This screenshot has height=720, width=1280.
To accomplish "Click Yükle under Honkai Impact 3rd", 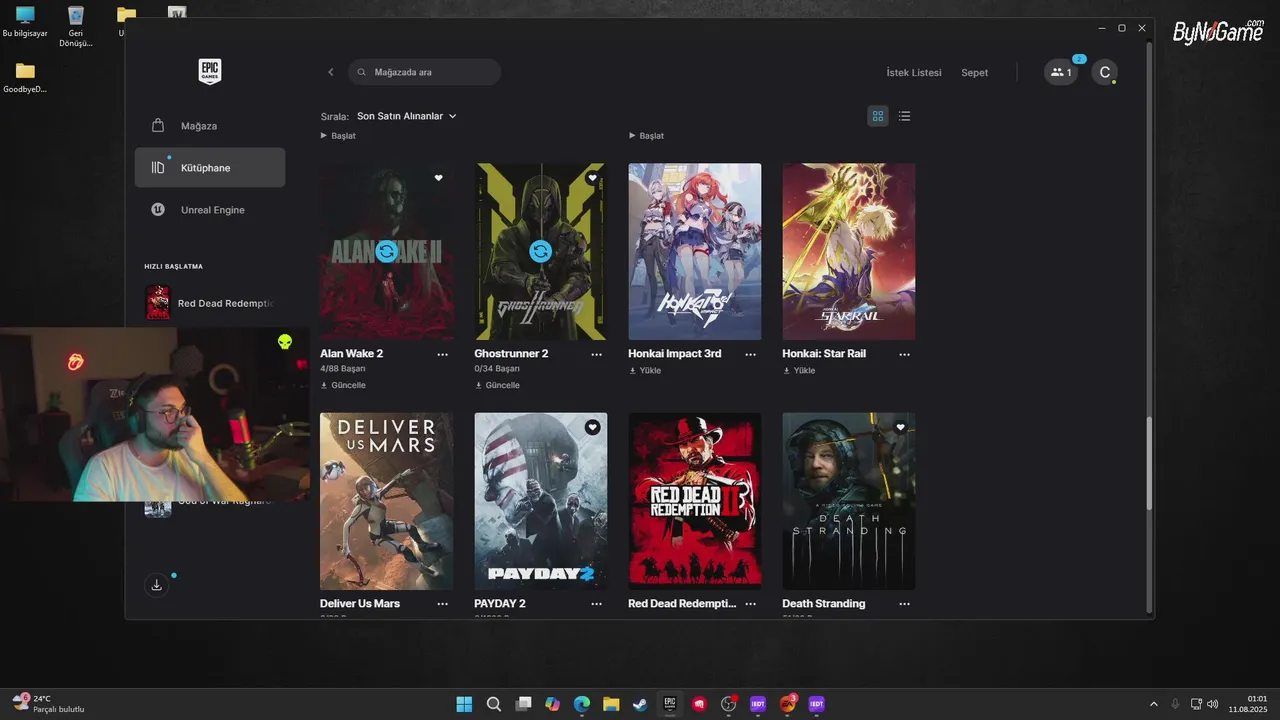I will point(644,370).
